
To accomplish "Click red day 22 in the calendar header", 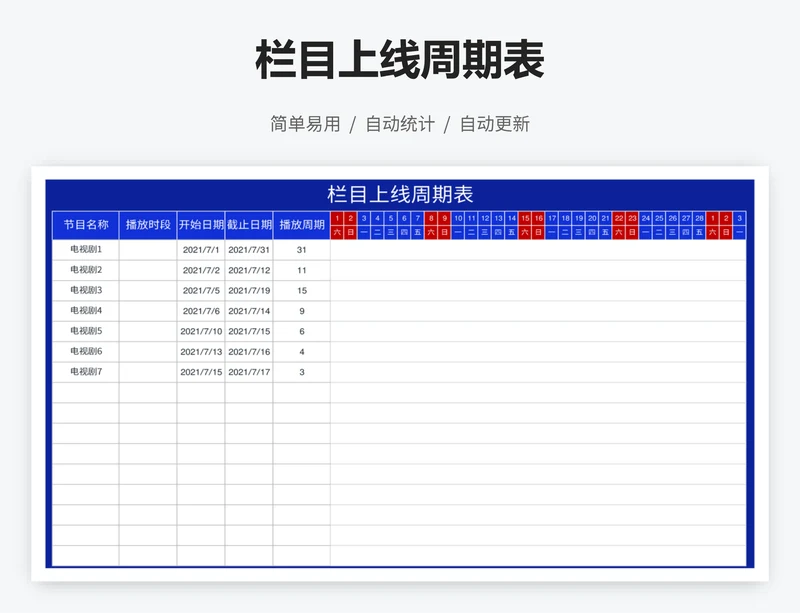I will [619, 218].
